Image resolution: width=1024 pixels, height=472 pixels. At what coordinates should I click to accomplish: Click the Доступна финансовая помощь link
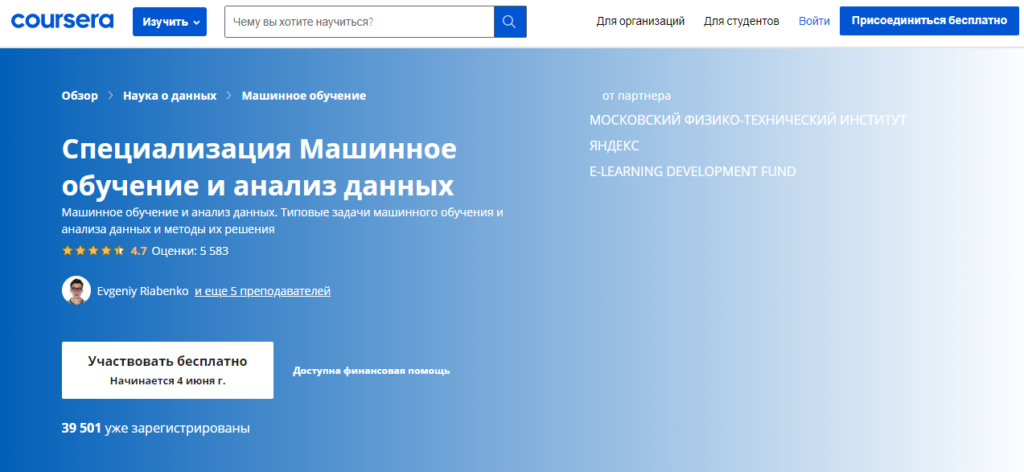pos(371,371)
